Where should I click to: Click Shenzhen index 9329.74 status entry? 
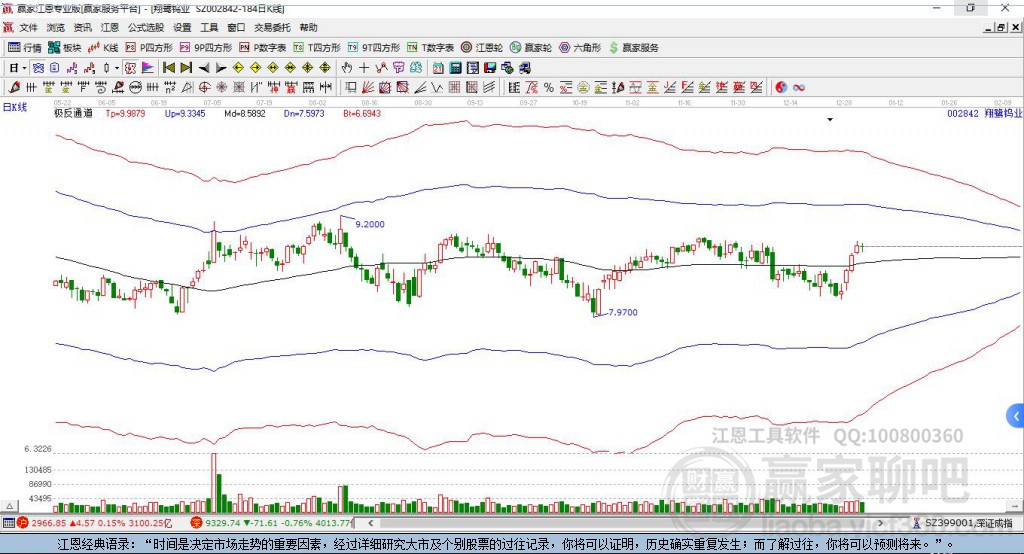(x=272, y=523)
